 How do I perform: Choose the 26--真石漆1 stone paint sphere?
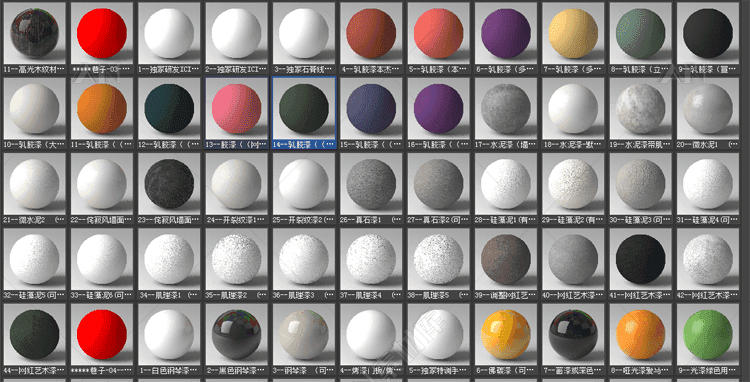pos(371,184)
